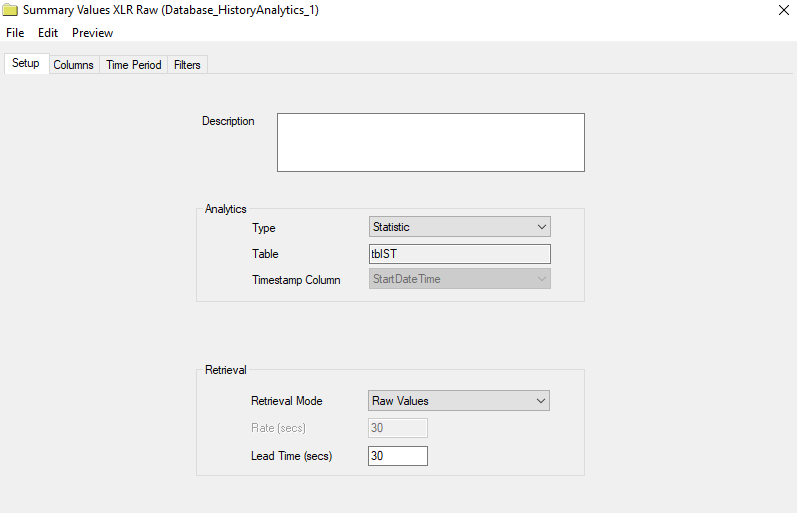Click the Type label in Analytics
797x513 pixels.
tap(263, 228)
